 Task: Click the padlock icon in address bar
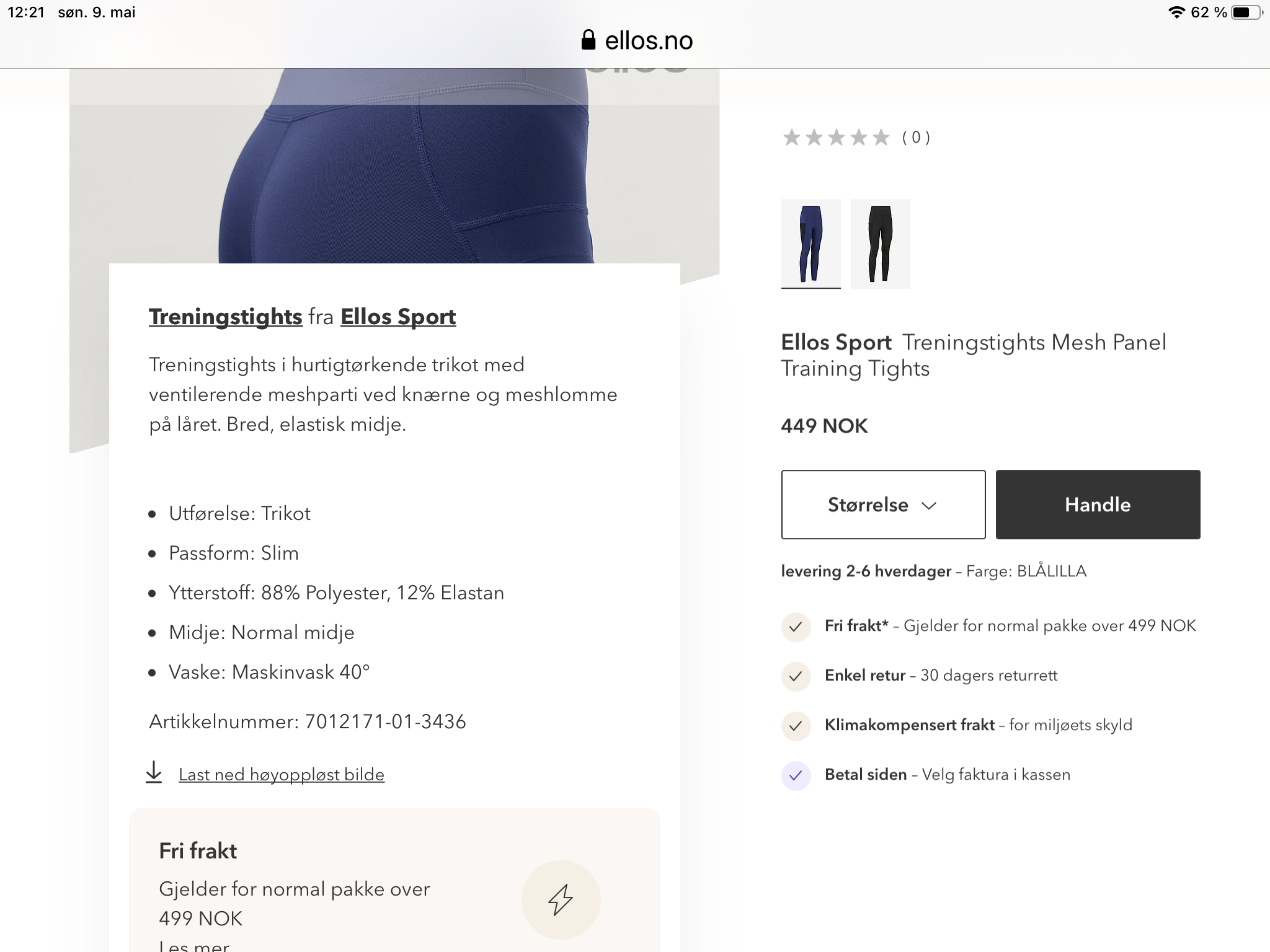(x=588, y=40)
